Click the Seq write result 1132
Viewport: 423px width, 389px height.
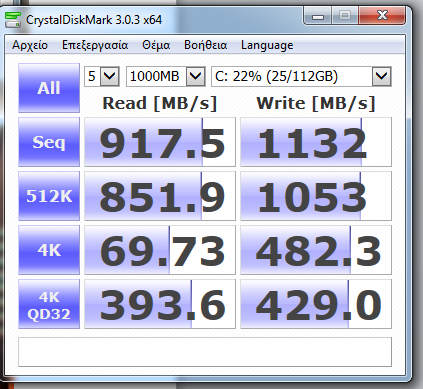(x=316, y=142)
